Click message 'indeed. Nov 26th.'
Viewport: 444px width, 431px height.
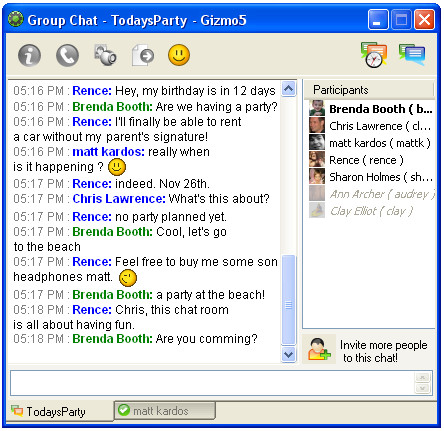coord(162,184)
